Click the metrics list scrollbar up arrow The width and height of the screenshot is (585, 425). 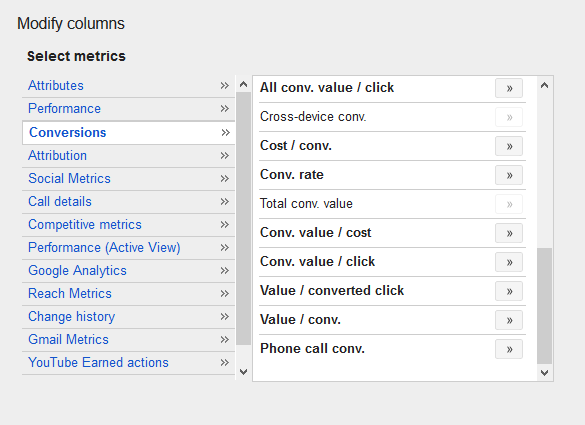(544, 85)
